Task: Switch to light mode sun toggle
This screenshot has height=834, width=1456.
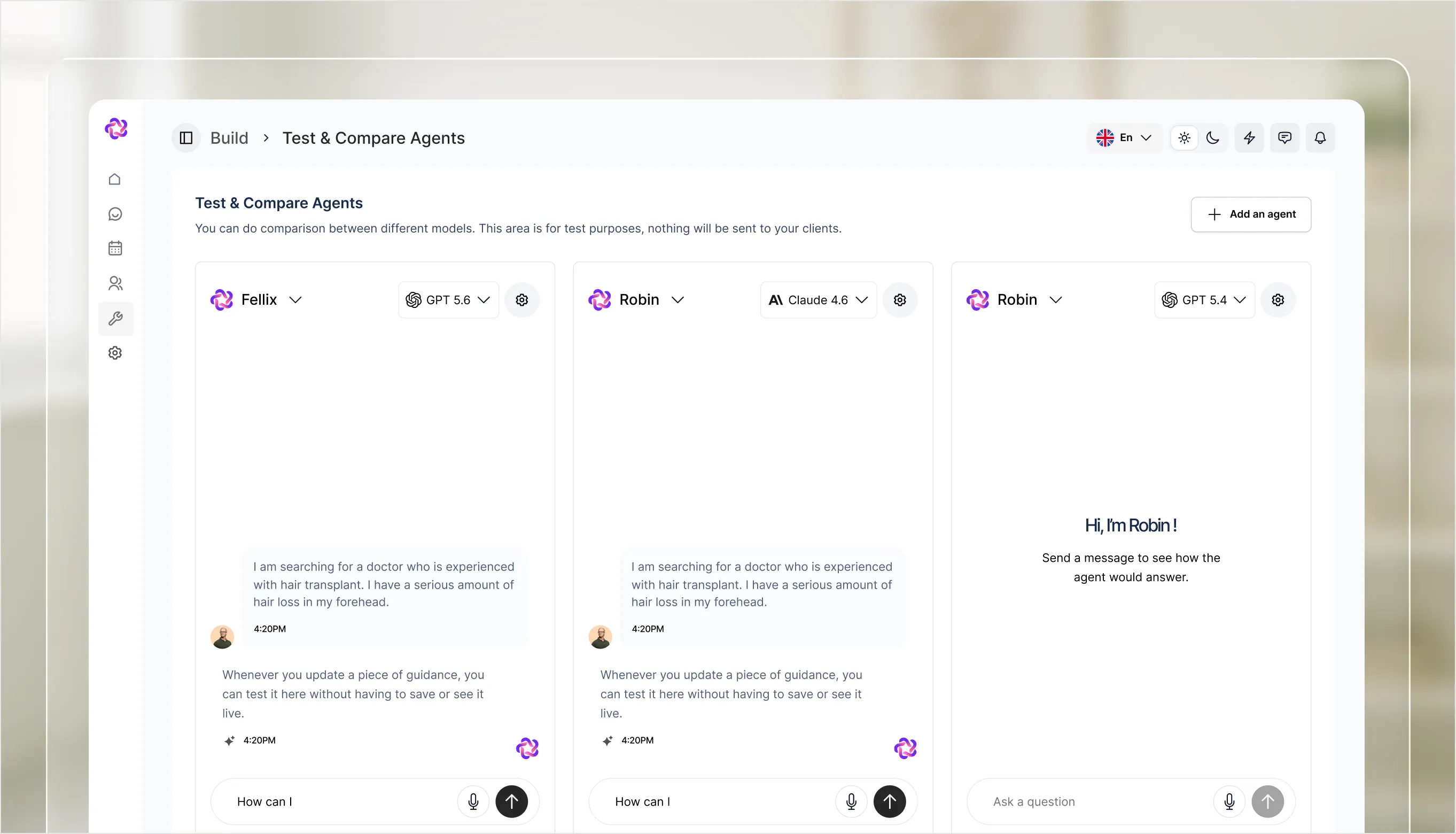Action: pyautogui.click(x=1184, y=138)
